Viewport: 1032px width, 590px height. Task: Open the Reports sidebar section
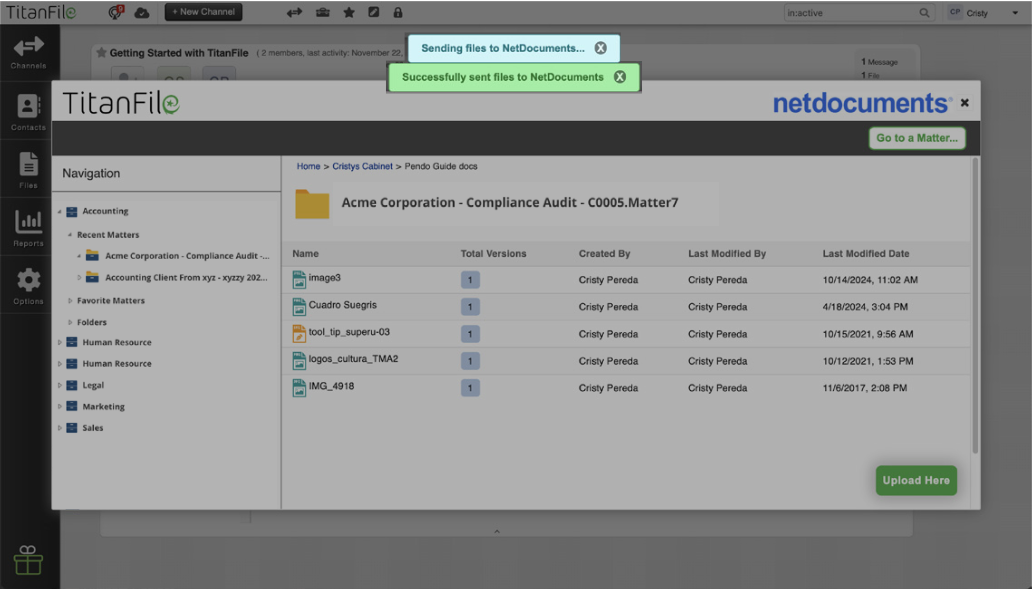29,228
